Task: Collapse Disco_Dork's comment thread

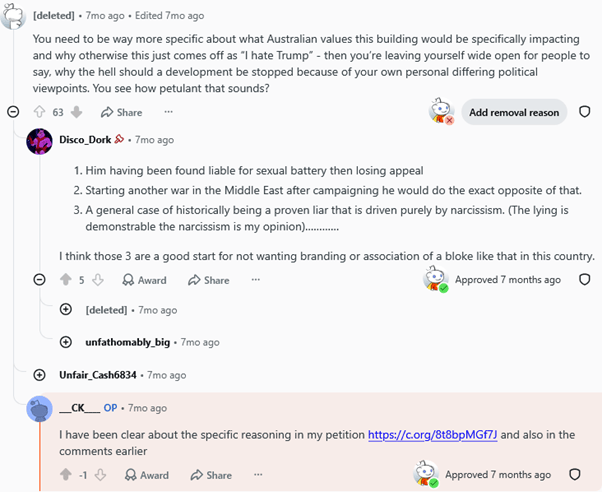Action: click(x=39, y=280)
